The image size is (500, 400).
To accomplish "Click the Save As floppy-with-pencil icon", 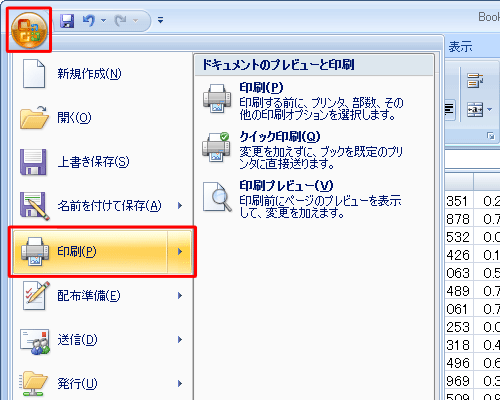I will (34, 206).
